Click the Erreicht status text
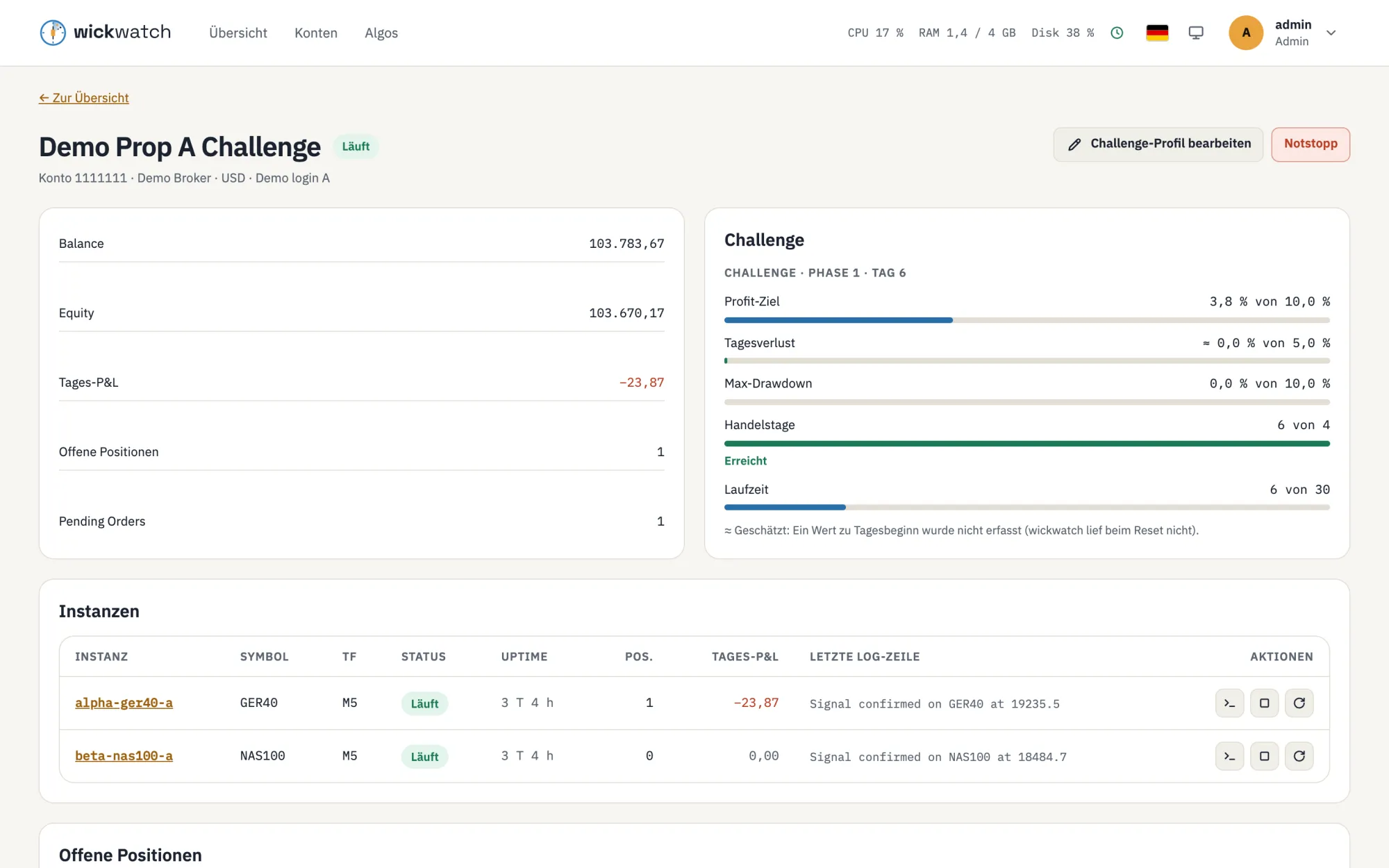 pos(745,461)
